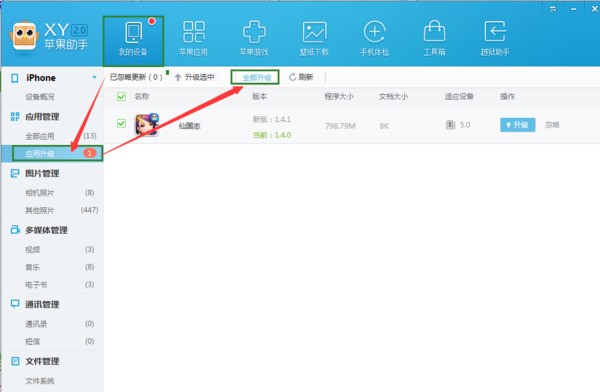Screen dimensions: 600x392
Task: Minimize the XY helper window
Action: (x=574, y=9)
